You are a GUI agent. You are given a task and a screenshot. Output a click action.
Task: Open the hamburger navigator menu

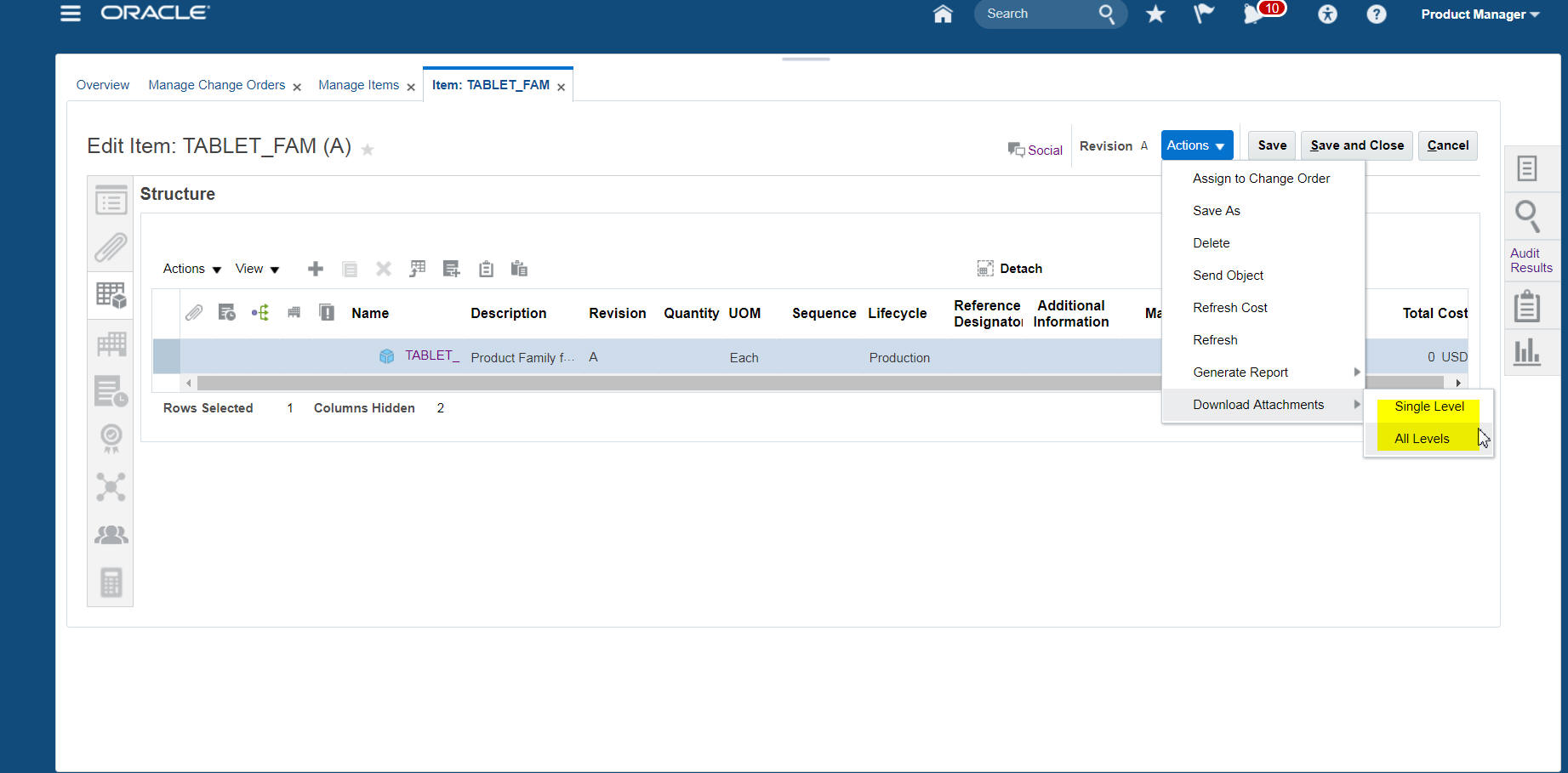[71, 14]
